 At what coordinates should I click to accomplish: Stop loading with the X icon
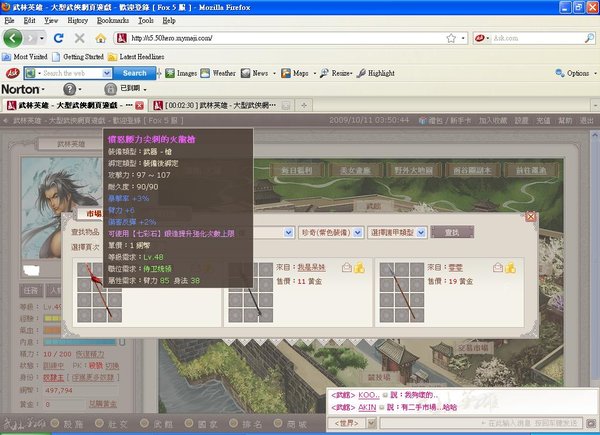80,38
